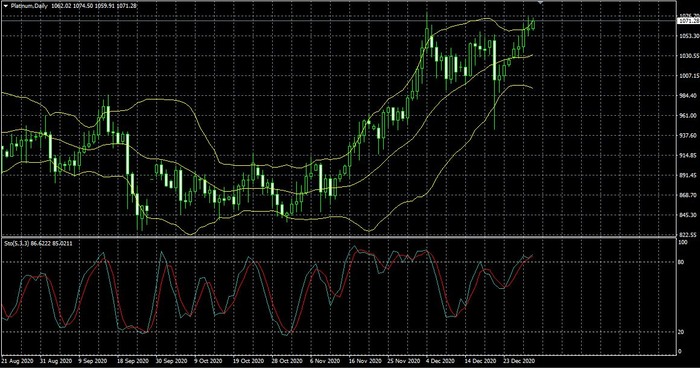Click the 961.00 price axis label
Screen dimensions: 700x369
[x=689, y=116]
